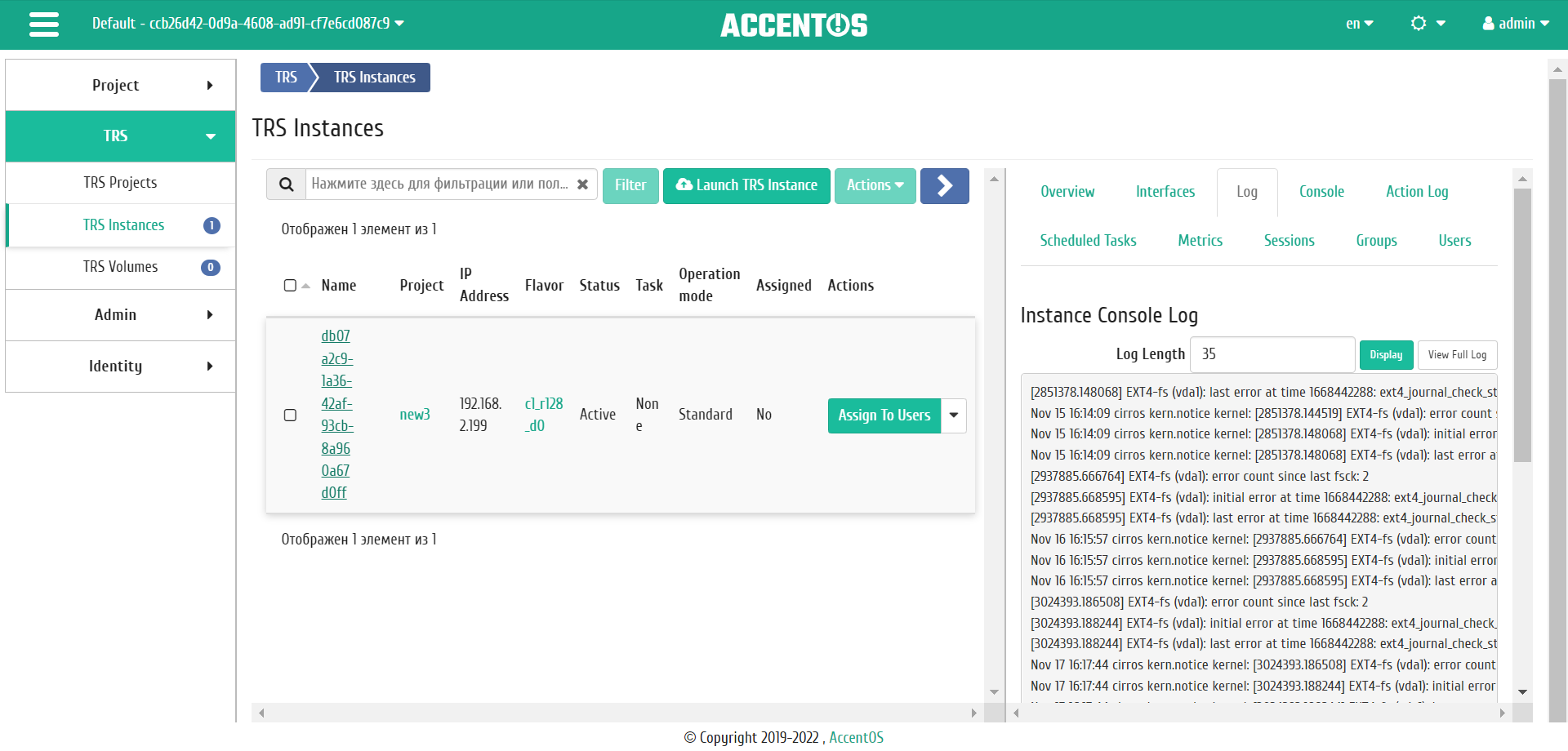This screenshot has width=1568, height=751.
Task: Go to TRS Projects in sidebar
Action: 120,183
